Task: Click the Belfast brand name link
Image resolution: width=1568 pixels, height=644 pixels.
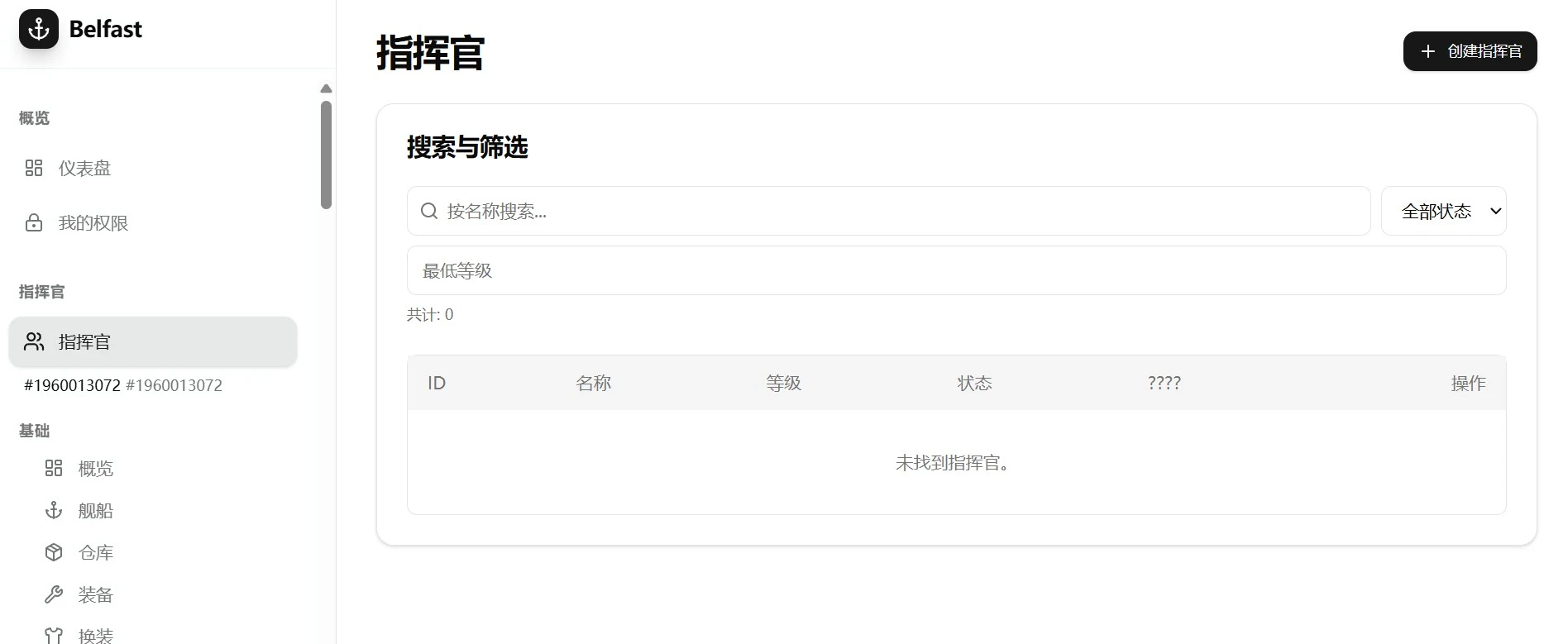Action: [106, 29]
